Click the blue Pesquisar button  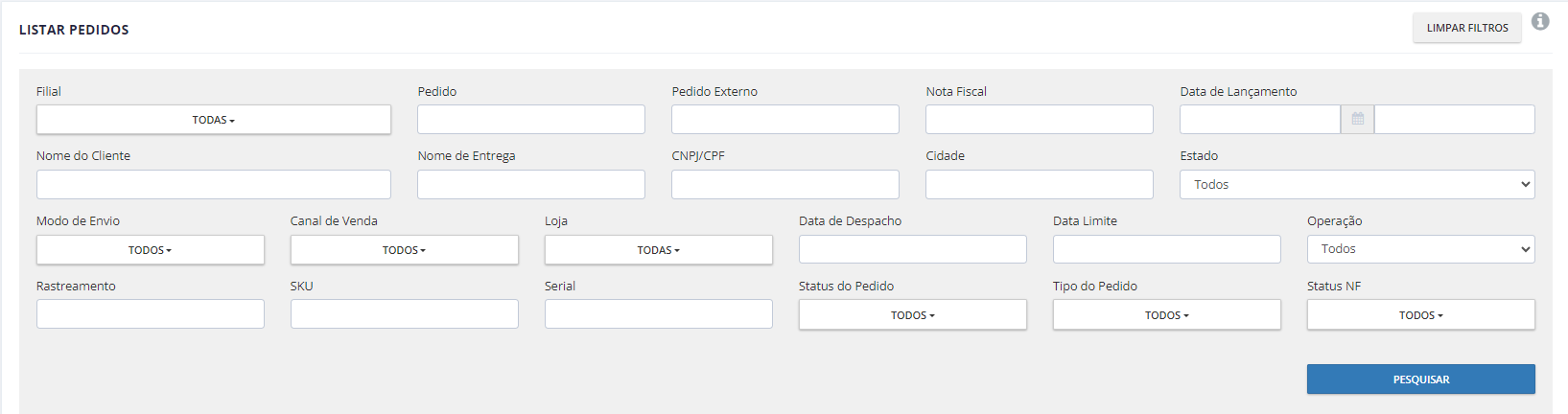point(1420,379)
